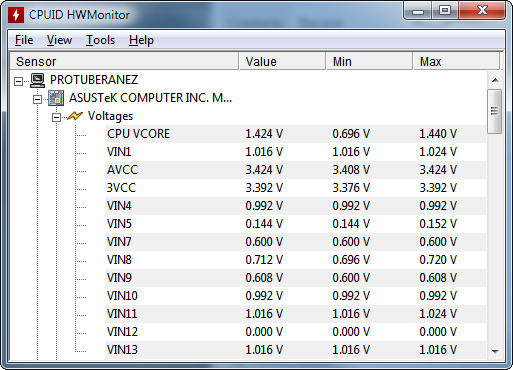The image size is (513, 370).
Task: Collapse the Voltages group
Action: pos(56,117)
